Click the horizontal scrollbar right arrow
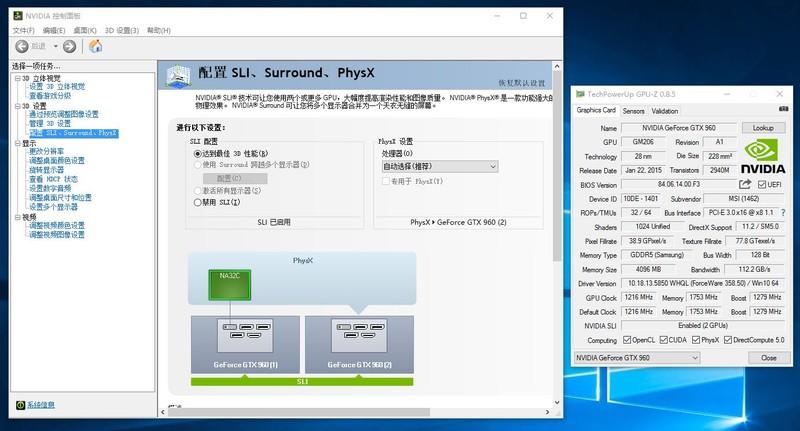800x431 pixels. [x=547, y=412]
